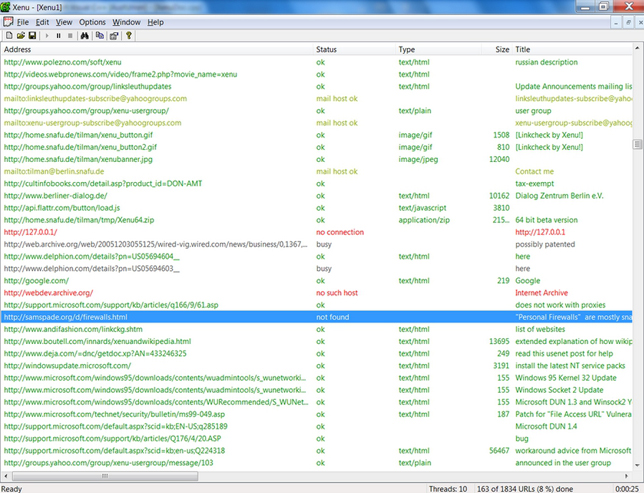Click the 'Internet Archive' title cell
The width and height of the screenshot is (644, 493).
(541, 293)
